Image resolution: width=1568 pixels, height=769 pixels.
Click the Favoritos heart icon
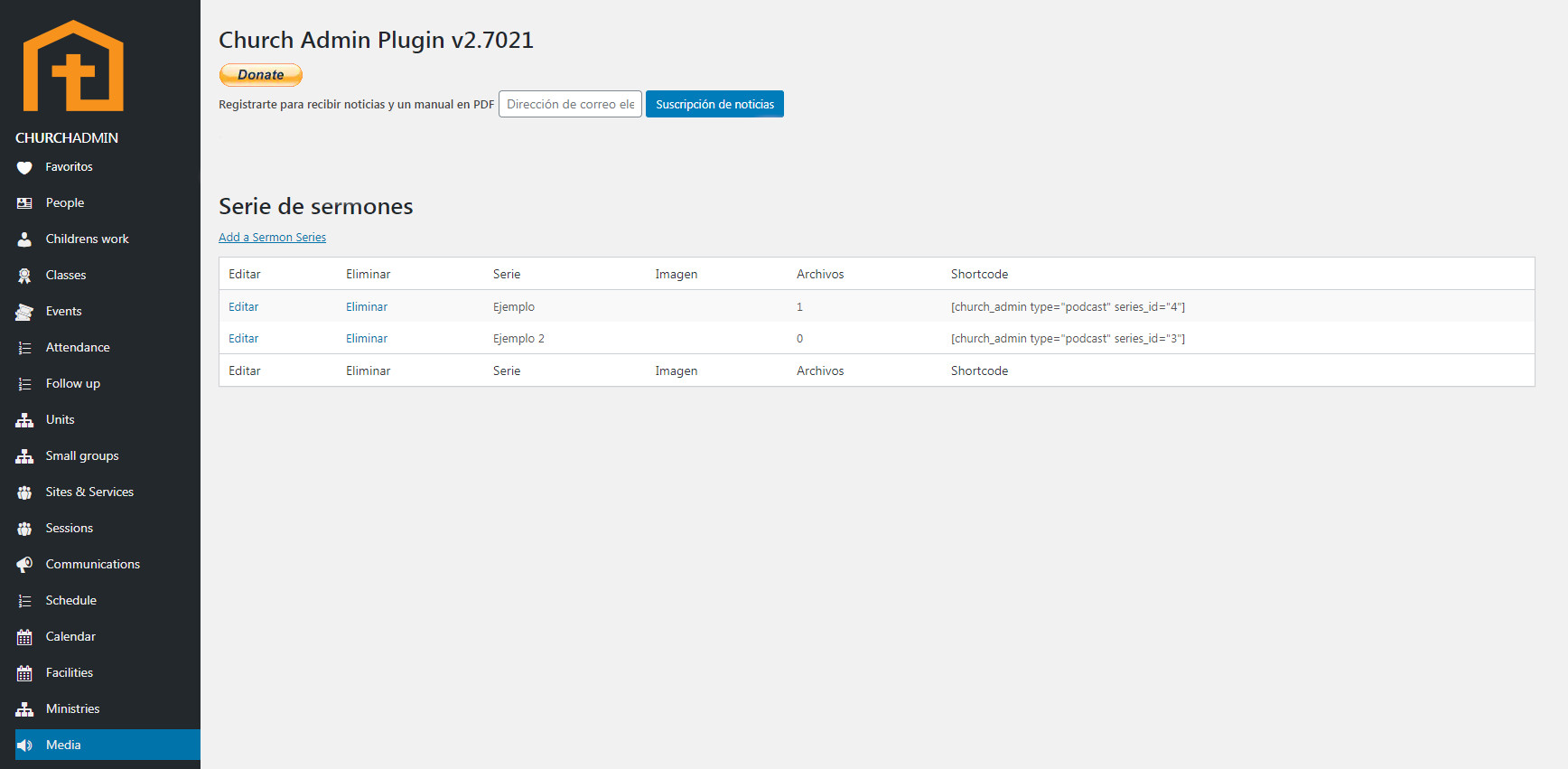tap(24, 167)
